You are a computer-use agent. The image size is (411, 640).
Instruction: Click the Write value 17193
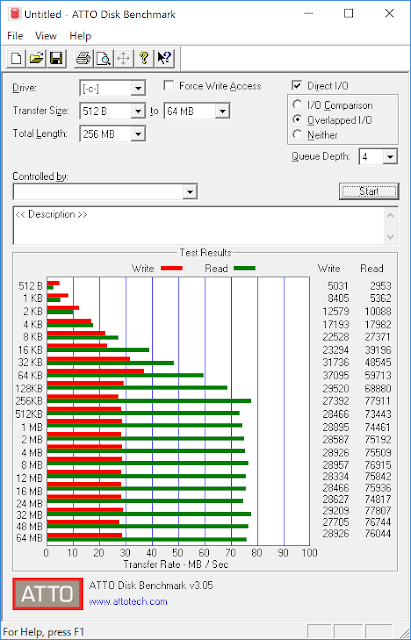coord(335,324)
